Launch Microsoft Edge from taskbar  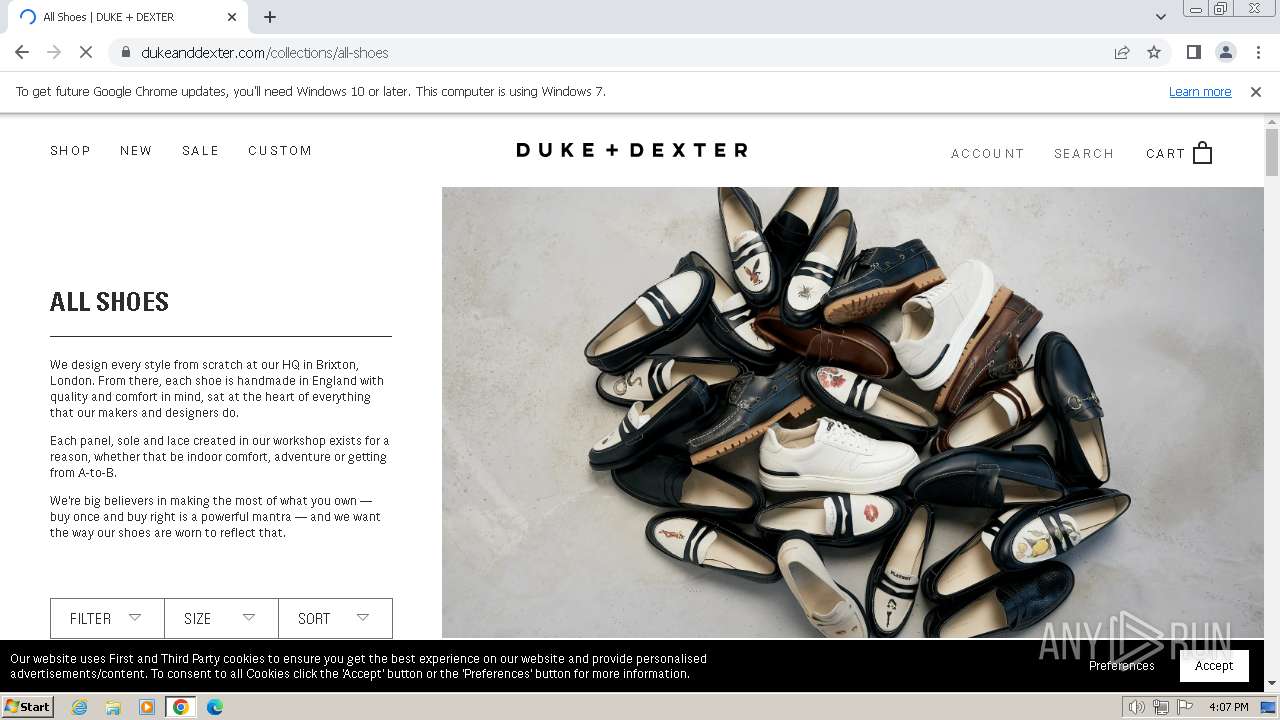(215, 707)
